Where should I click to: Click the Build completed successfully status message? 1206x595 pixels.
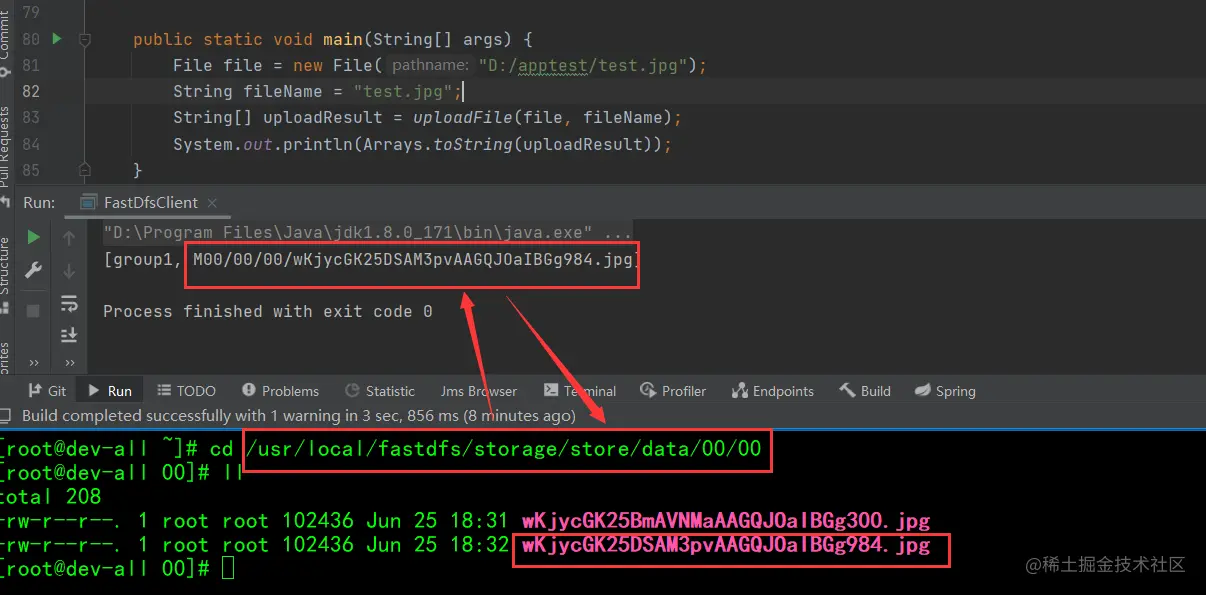299,415
